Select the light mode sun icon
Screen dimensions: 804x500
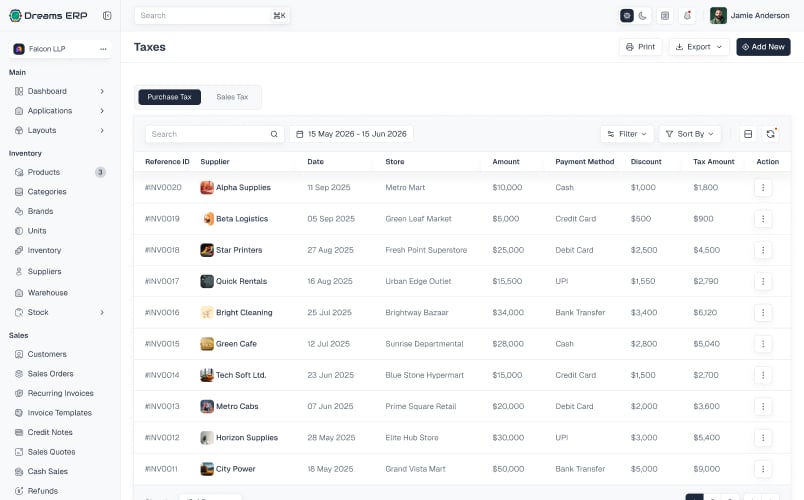pyautogui.click(x=627, y=16)
